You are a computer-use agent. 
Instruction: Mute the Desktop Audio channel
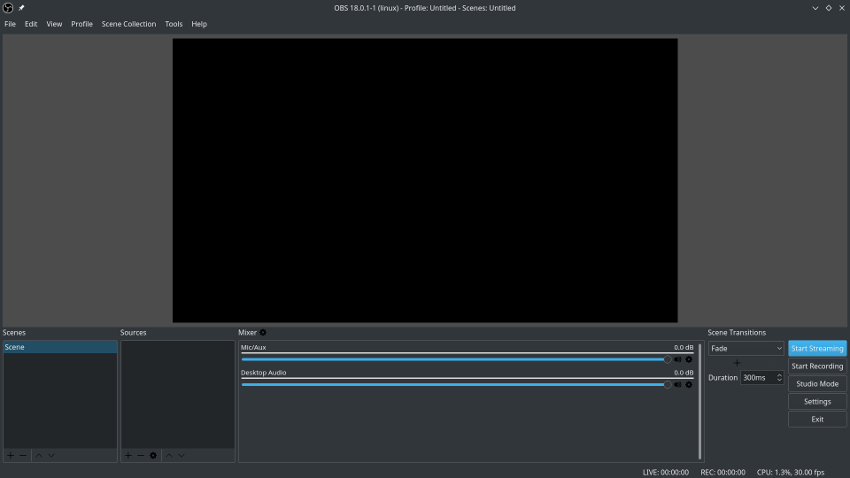pyautogui.click(x=677, y=384)
